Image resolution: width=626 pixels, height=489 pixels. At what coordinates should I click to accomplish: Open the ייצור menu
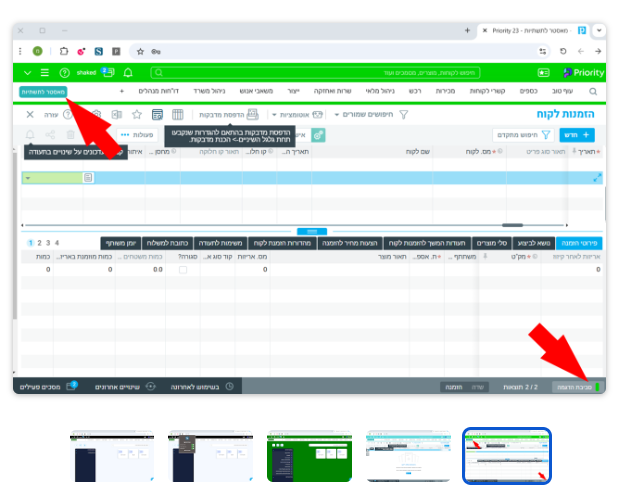point(293,91)
